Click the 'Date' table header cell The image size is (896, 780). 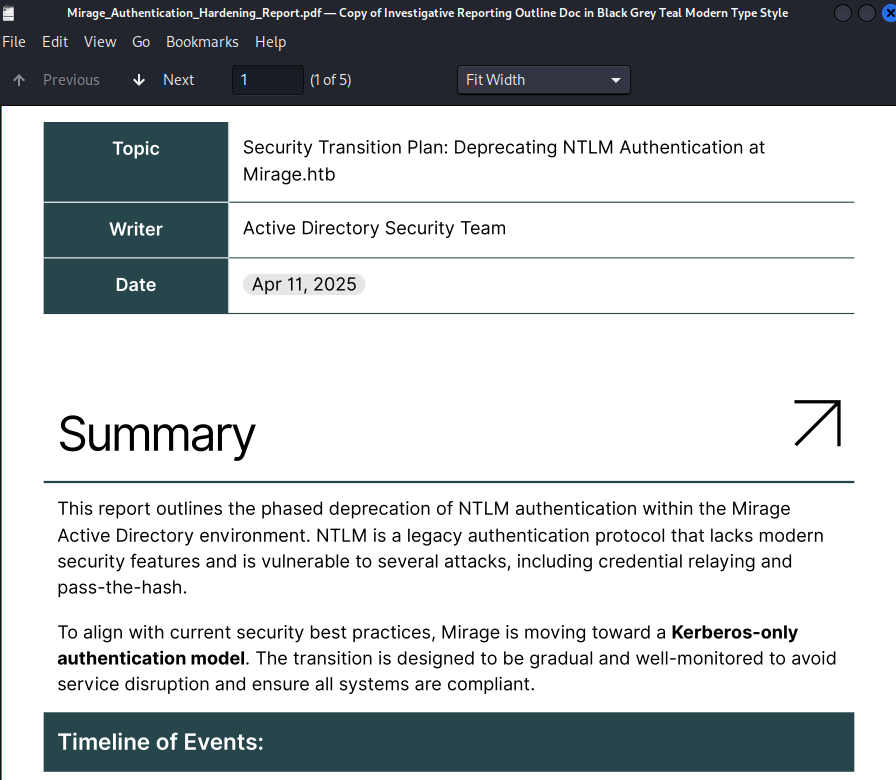(x=136, y=286)
